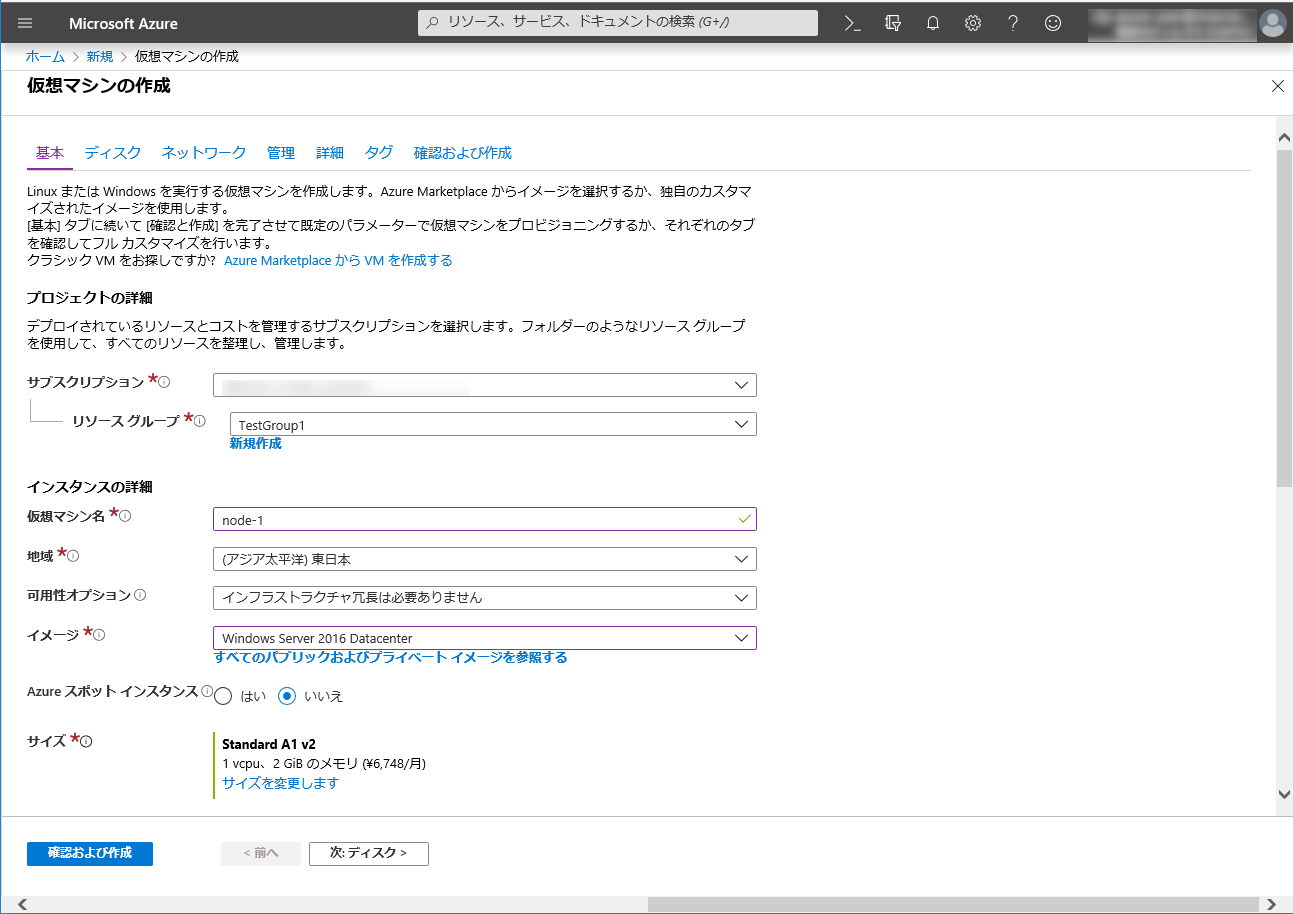Show the notifications bell panel
The height and width of the screenshot is (914, 1293).
(933, 23)
